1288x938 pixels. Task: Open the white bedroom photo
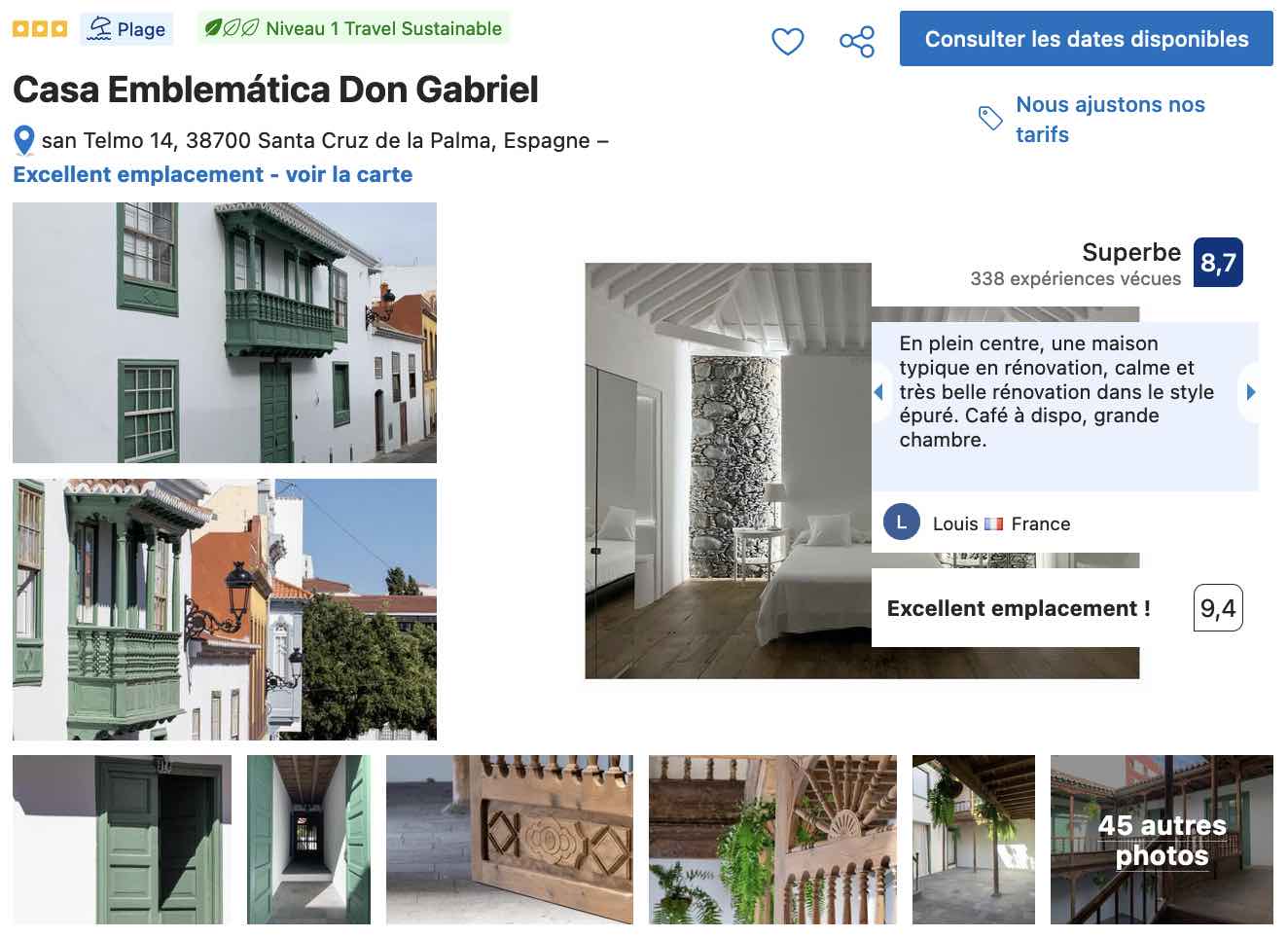click(727, 471)
